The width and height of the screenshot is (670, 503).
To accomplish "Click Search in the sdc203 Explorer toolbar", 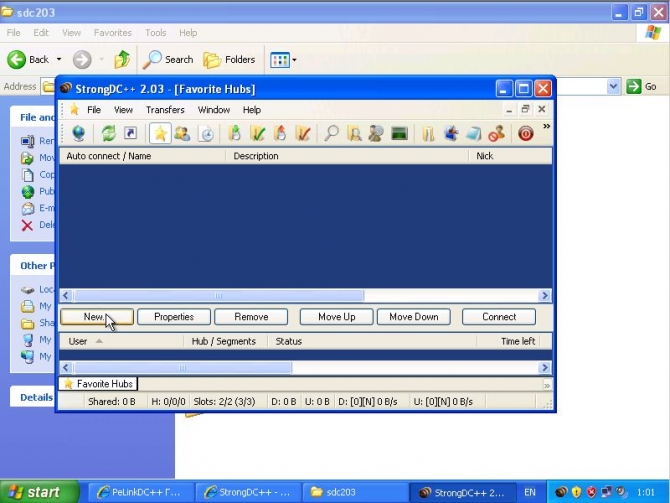I will point(168,59).
